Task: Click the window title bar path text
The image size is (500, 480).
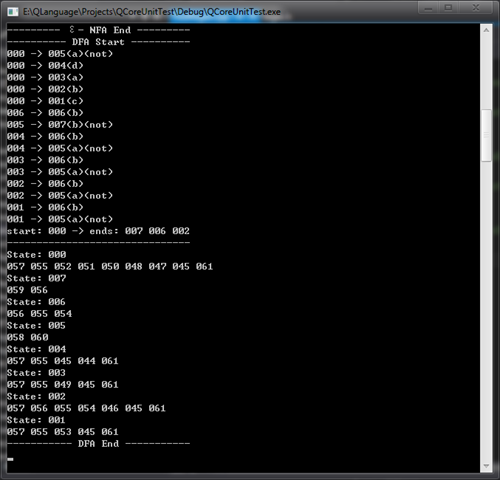Action: (x=152, y=12)
